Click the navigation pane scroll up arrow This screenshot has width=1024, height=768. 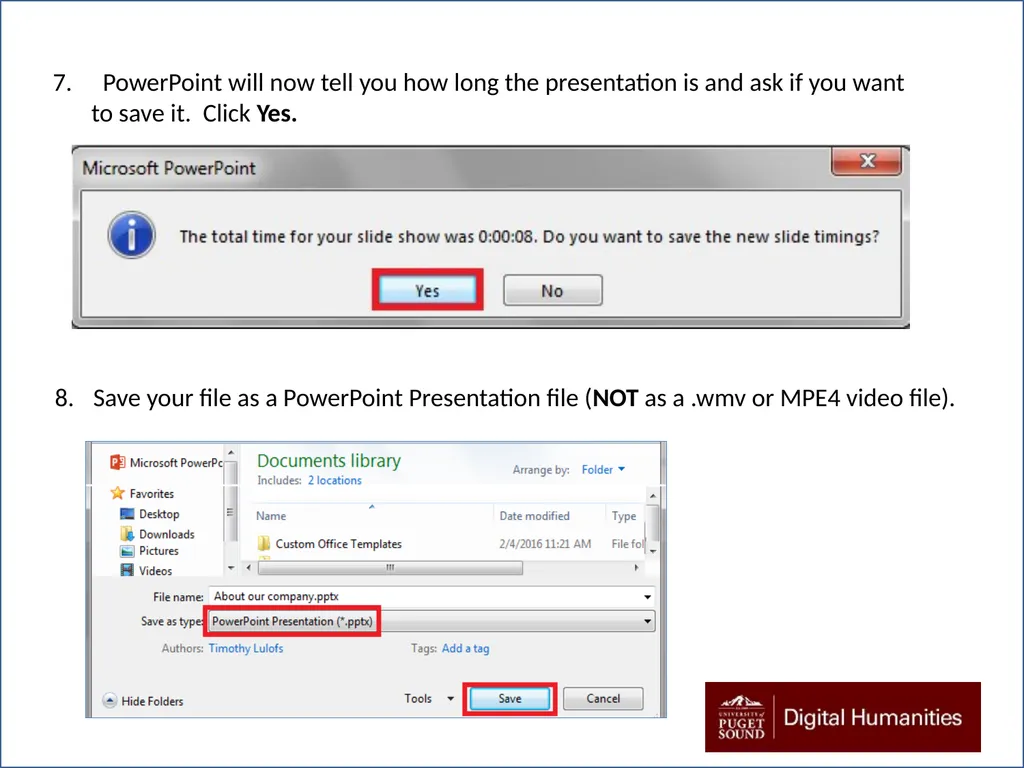pyautogui.click(x=231, y=453)
